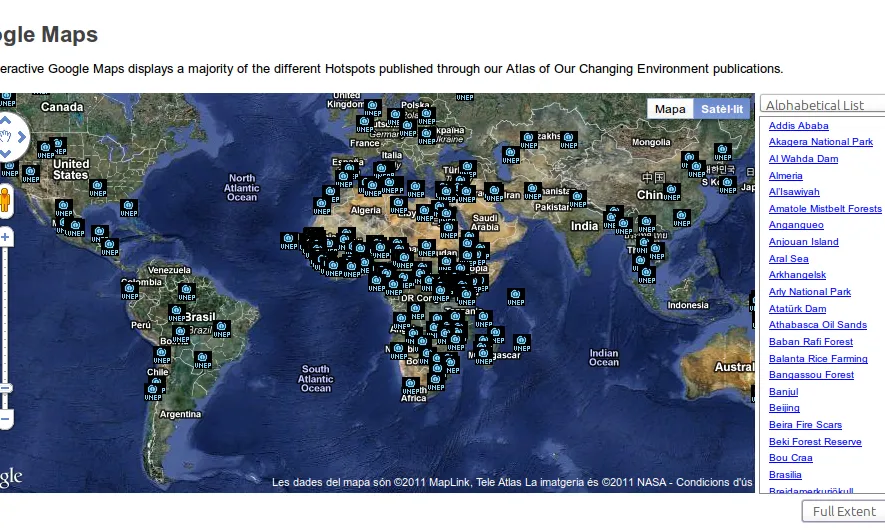Pan the map down with arrow

point(5,153)
